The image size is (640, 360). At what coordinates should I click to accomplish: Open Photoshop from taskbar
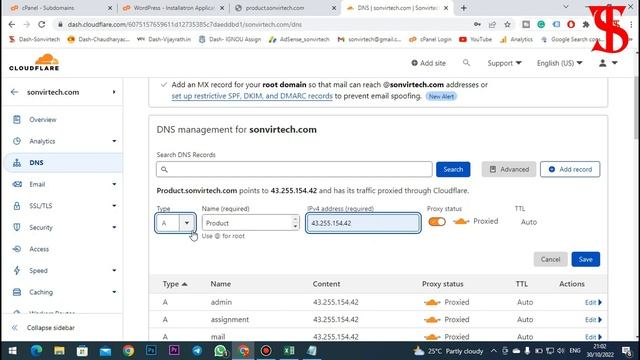point(151,351)
